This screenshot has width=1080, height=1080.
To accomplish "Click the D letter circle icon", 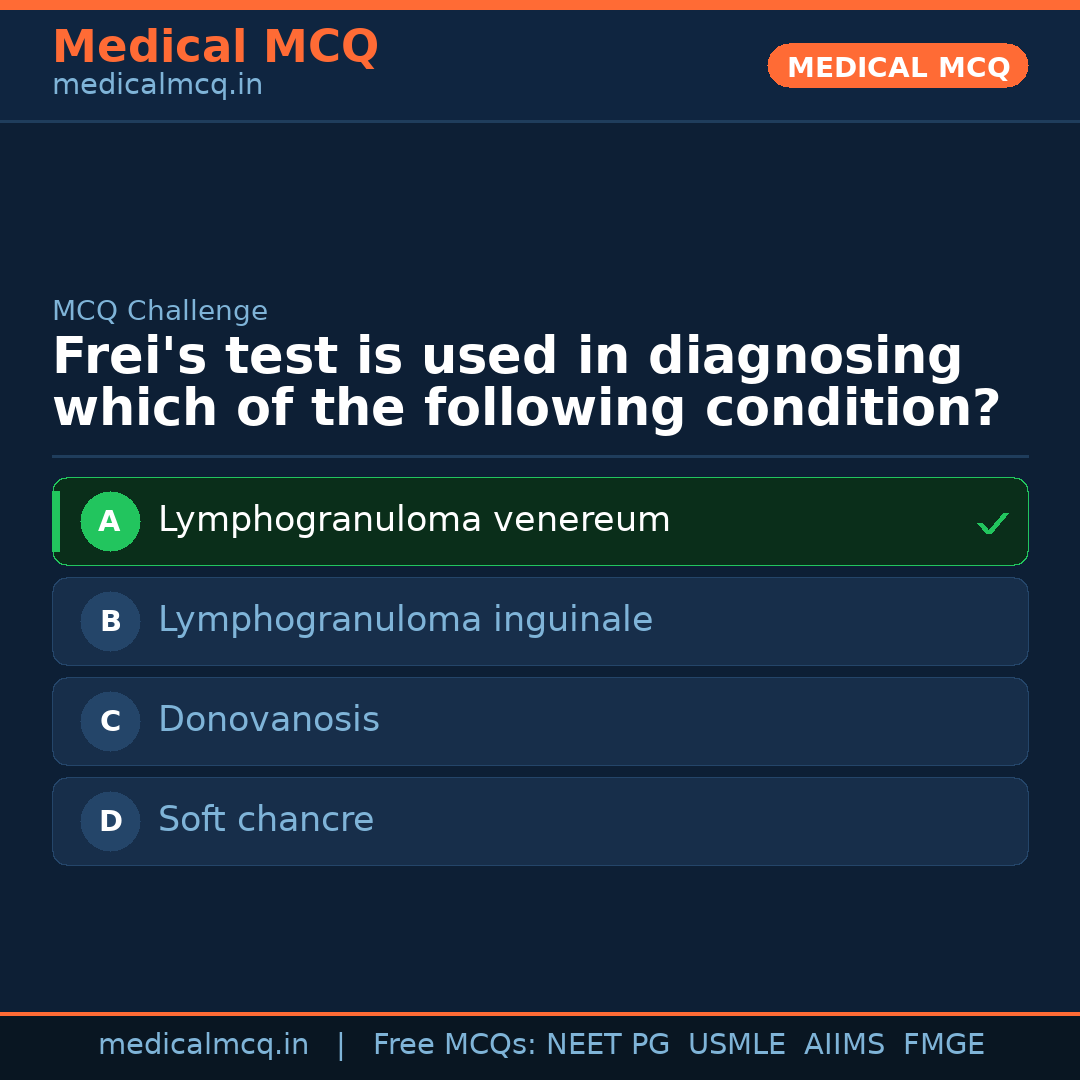I will [110, 821].
